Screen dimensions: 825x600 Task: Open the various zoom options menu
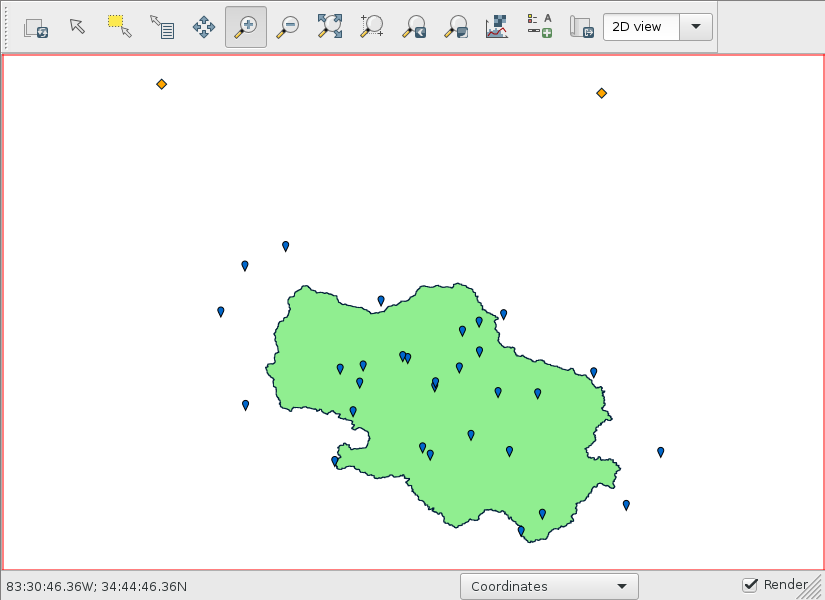click(456, 27)
